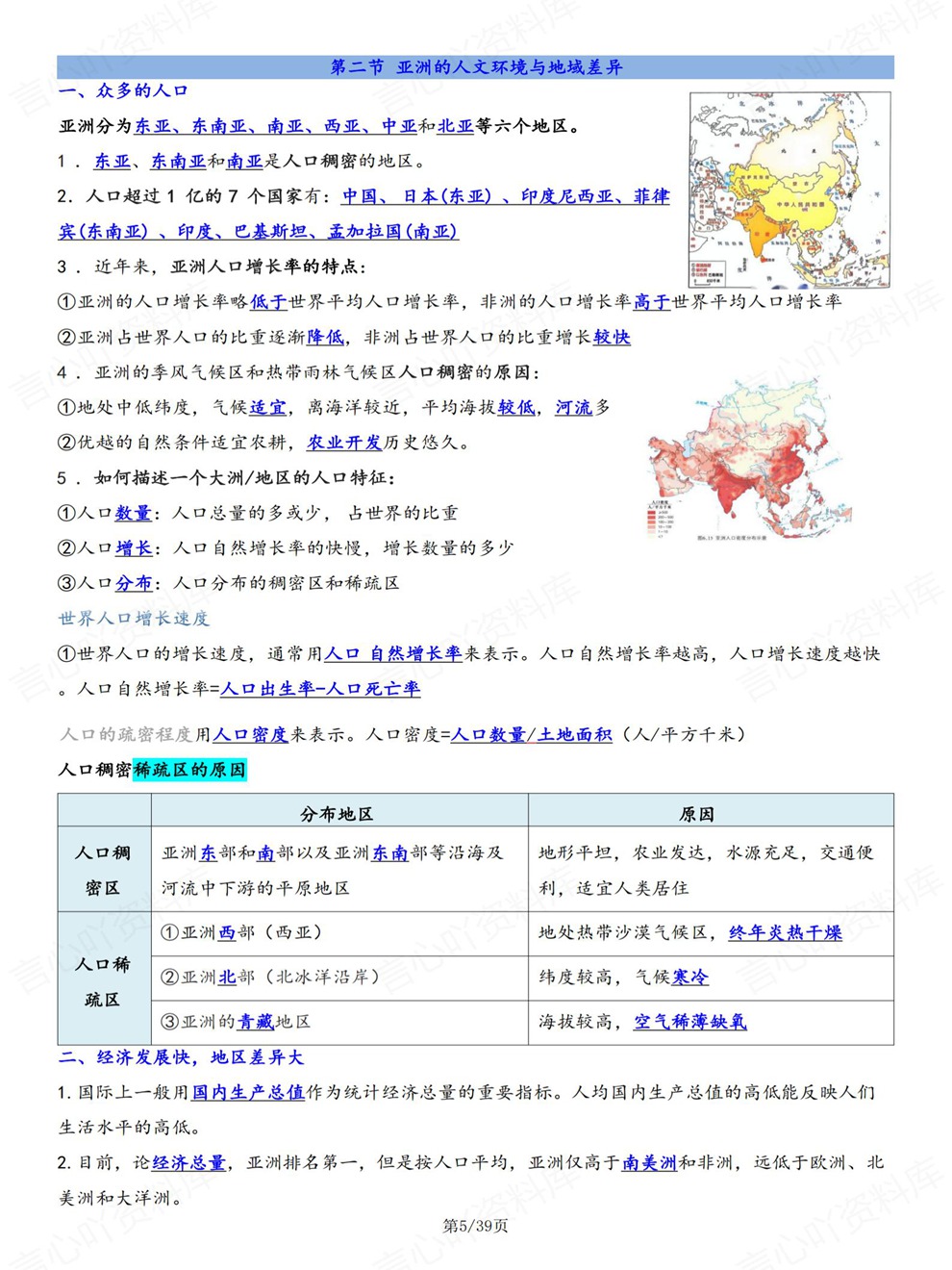Select row header "人口稠密区"
Screen dimensions: 952x1270
pos(104,870)
